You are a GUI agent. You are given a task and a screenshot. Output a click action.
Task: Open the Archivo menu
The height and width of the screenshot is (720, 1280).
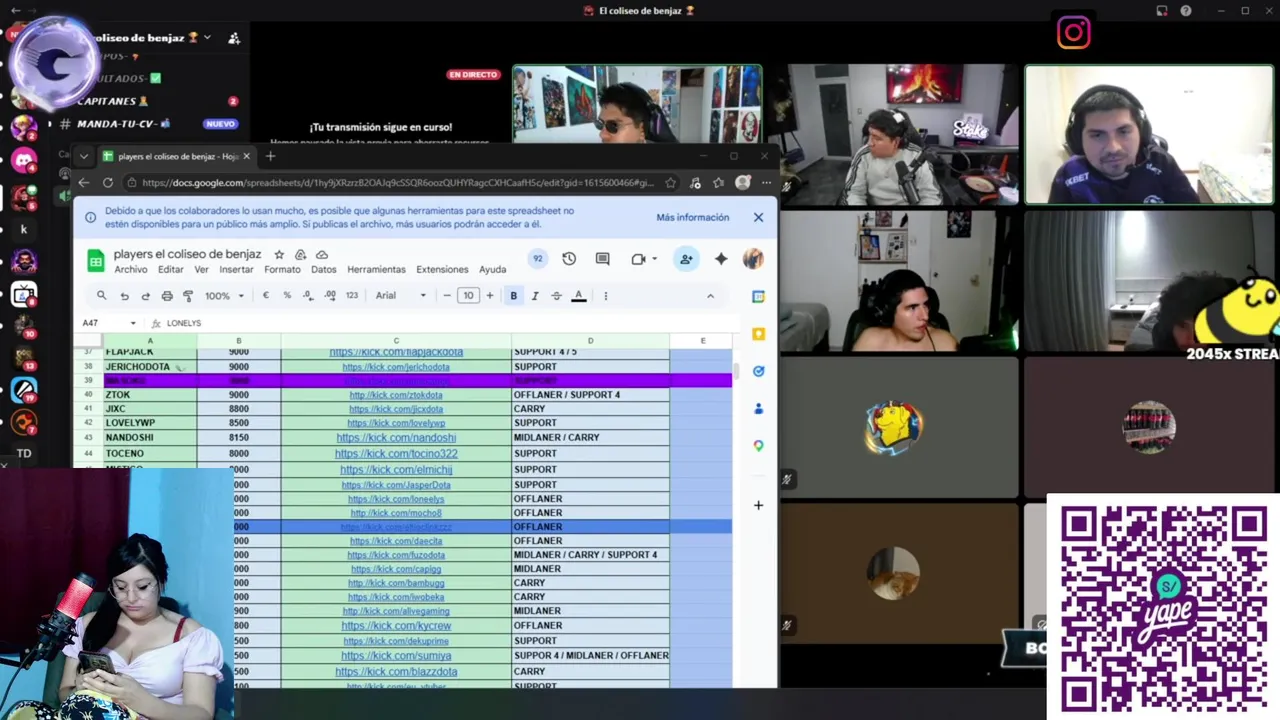(131, 270)
